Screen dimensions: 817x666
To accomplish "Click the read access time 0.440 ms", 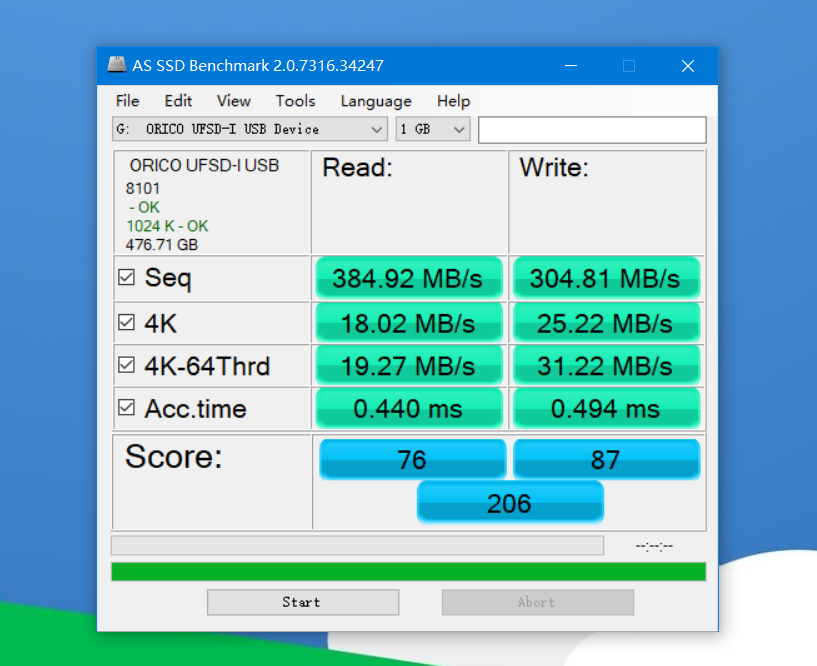I will coord(408,409).
